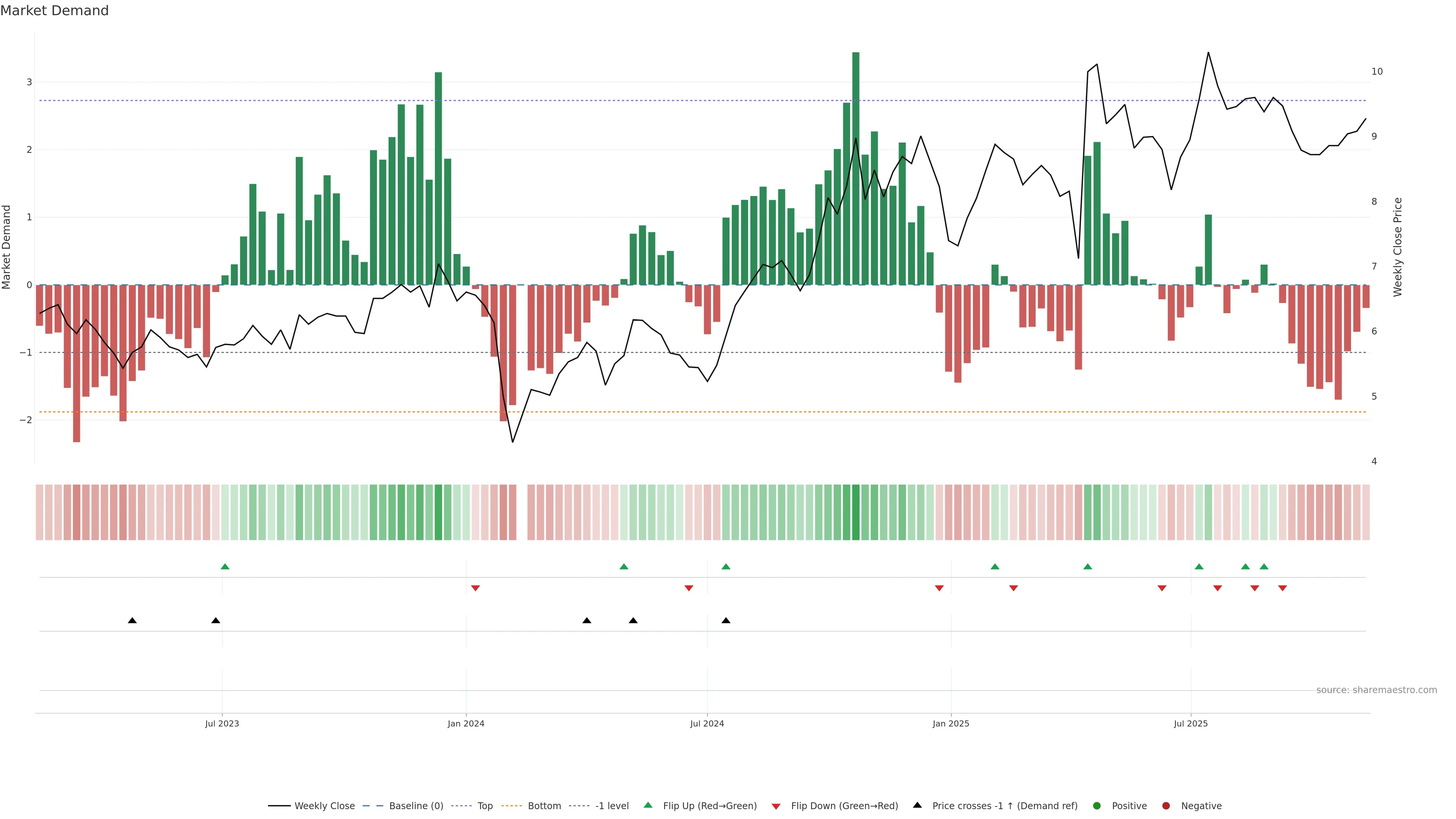
Task: Click red Flip Down marker just after Jan 2024
Action: tap(475, 588)
